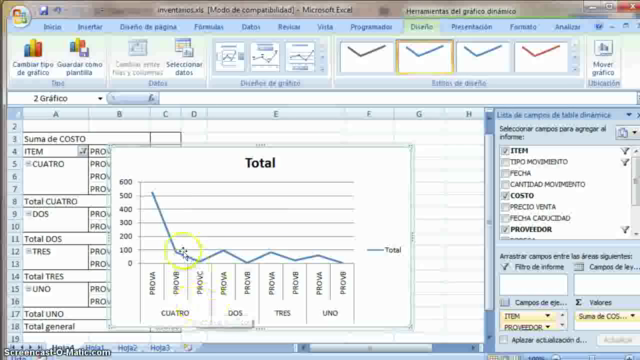Collapse the DOS group in pivot table
Screen dimensions: 640x360
tap(28, 213)
